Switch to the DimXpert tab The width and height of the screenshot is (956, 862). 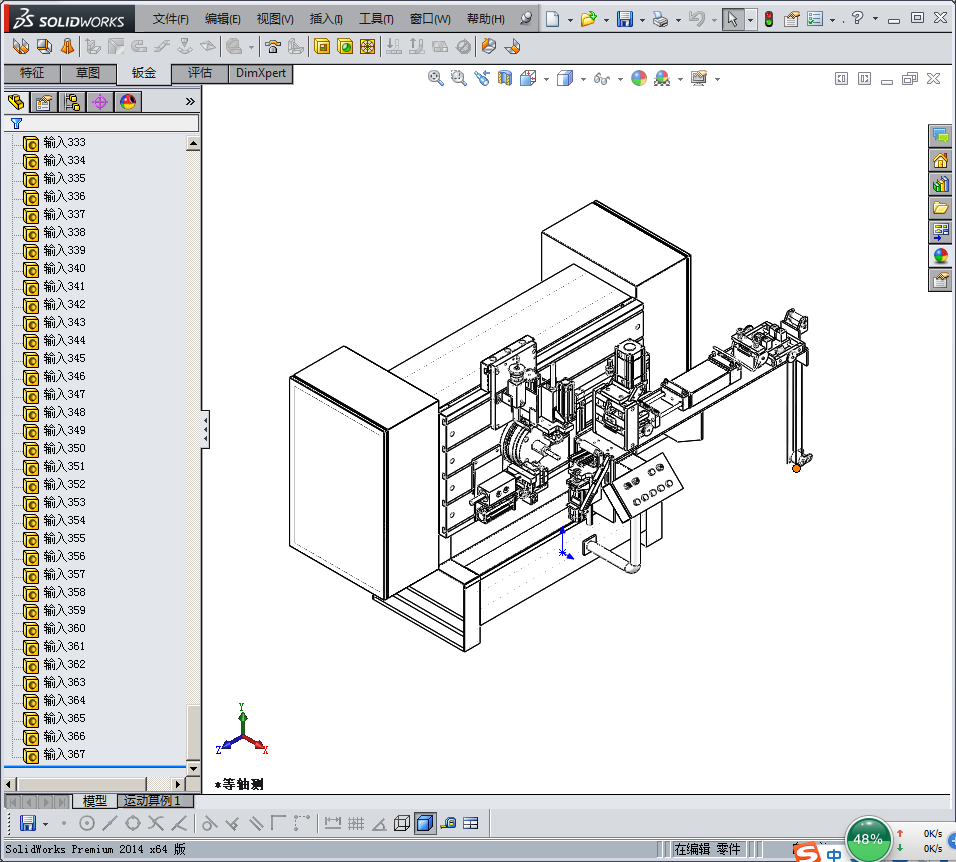pos(260,73)
